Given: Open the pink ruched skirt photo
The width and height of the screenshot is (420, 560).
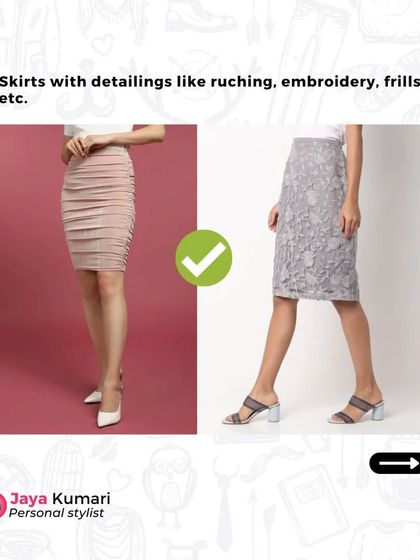Looking at the screenshot, I should (x=98, y=279).
